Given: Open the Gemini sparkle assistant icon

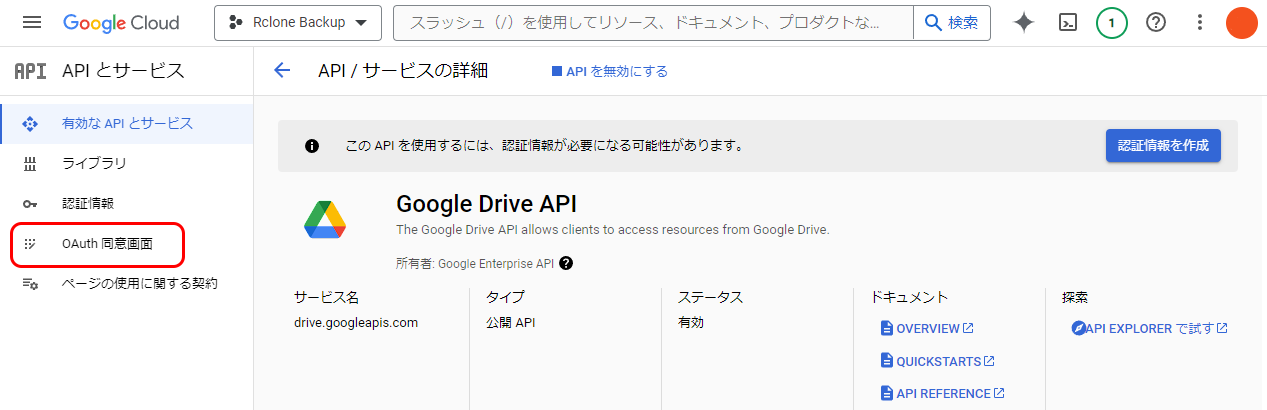Looking at the screenshot, I should (1024, 22).
